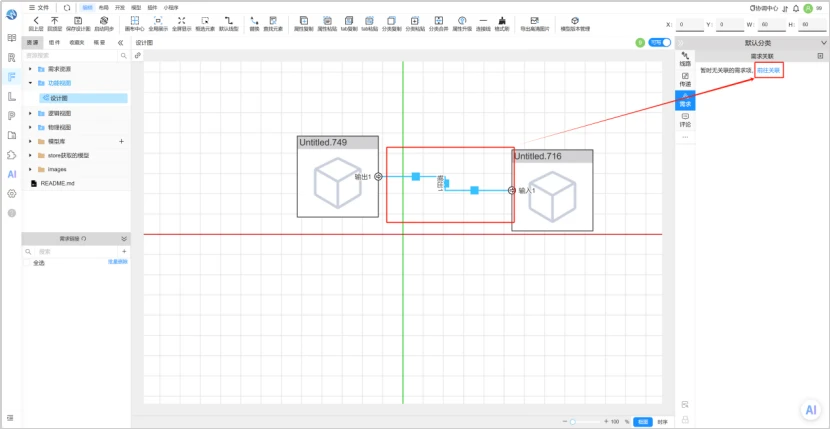830x429 pixels.
Task: Click the canvas center icon in toolbar
Action: click(134, 20)
